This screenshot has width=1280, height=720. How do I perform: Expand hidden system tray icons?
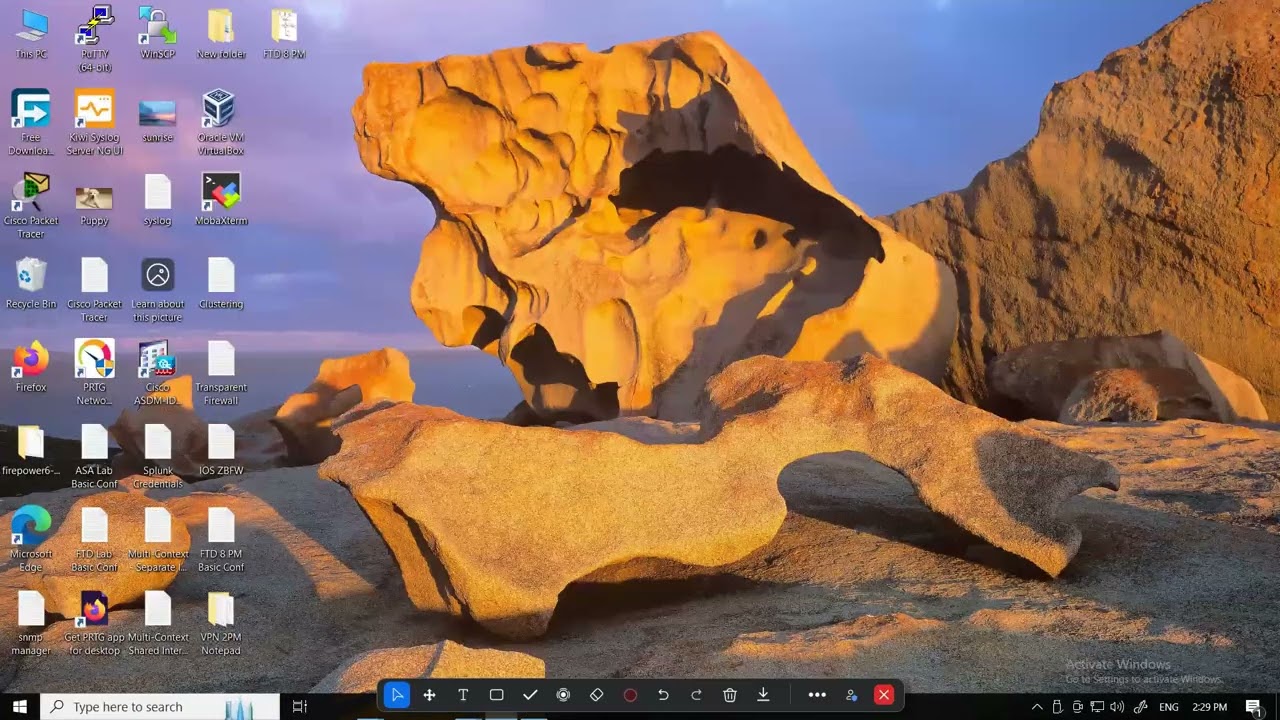tap(1037, 707)
